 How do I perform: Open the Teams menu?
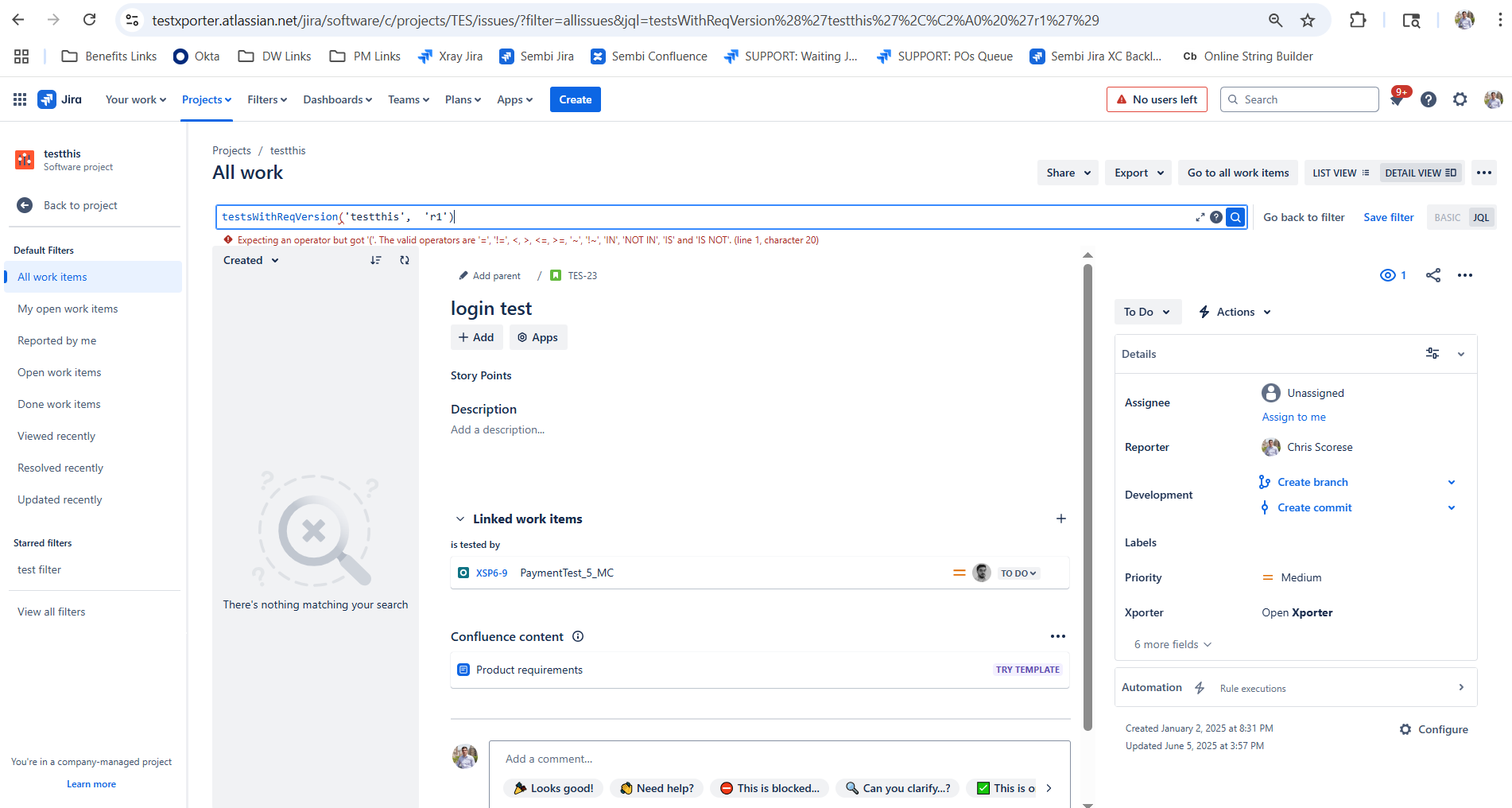click(409, 99)
